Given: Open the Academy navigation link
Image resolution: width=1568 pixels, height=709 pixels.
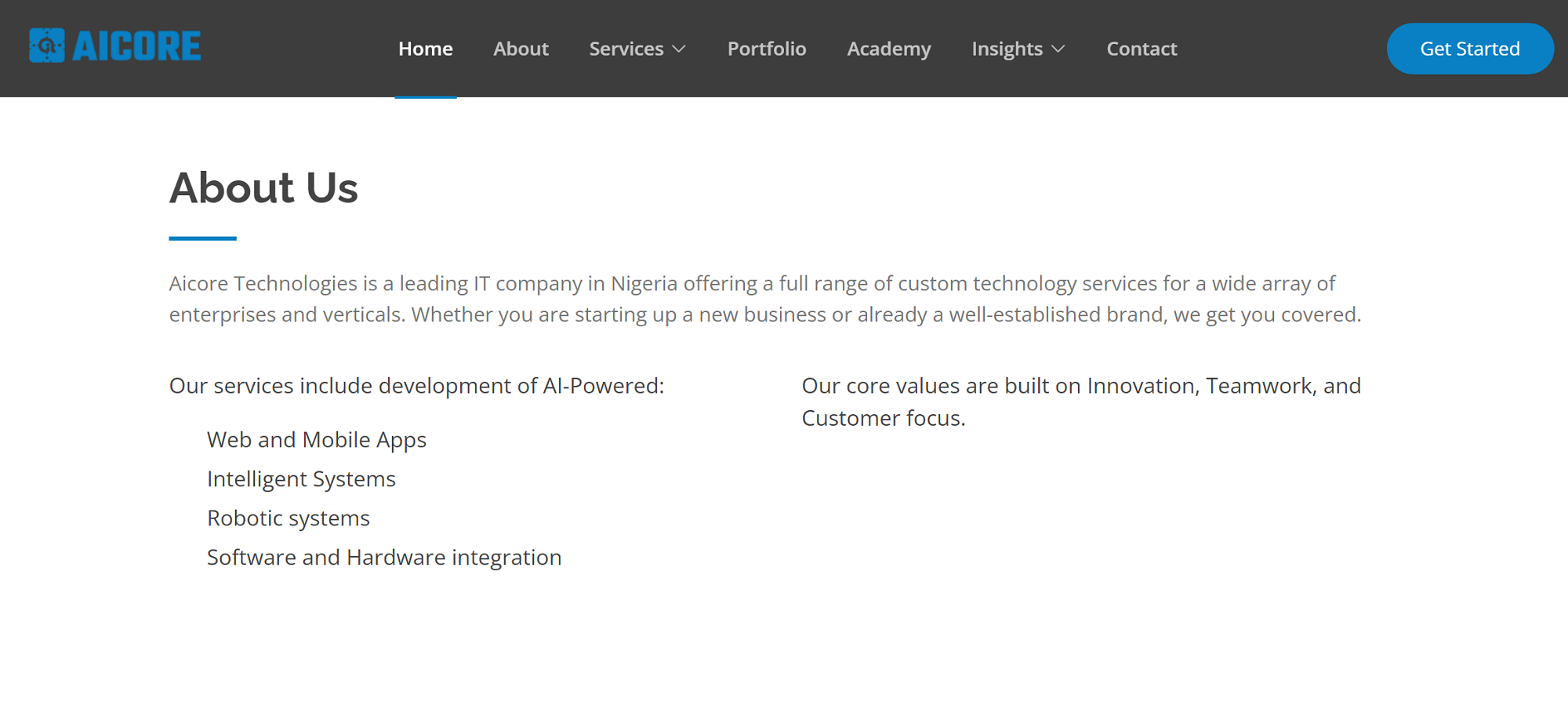Looking at the screenshot, I should tap(888, 49).
